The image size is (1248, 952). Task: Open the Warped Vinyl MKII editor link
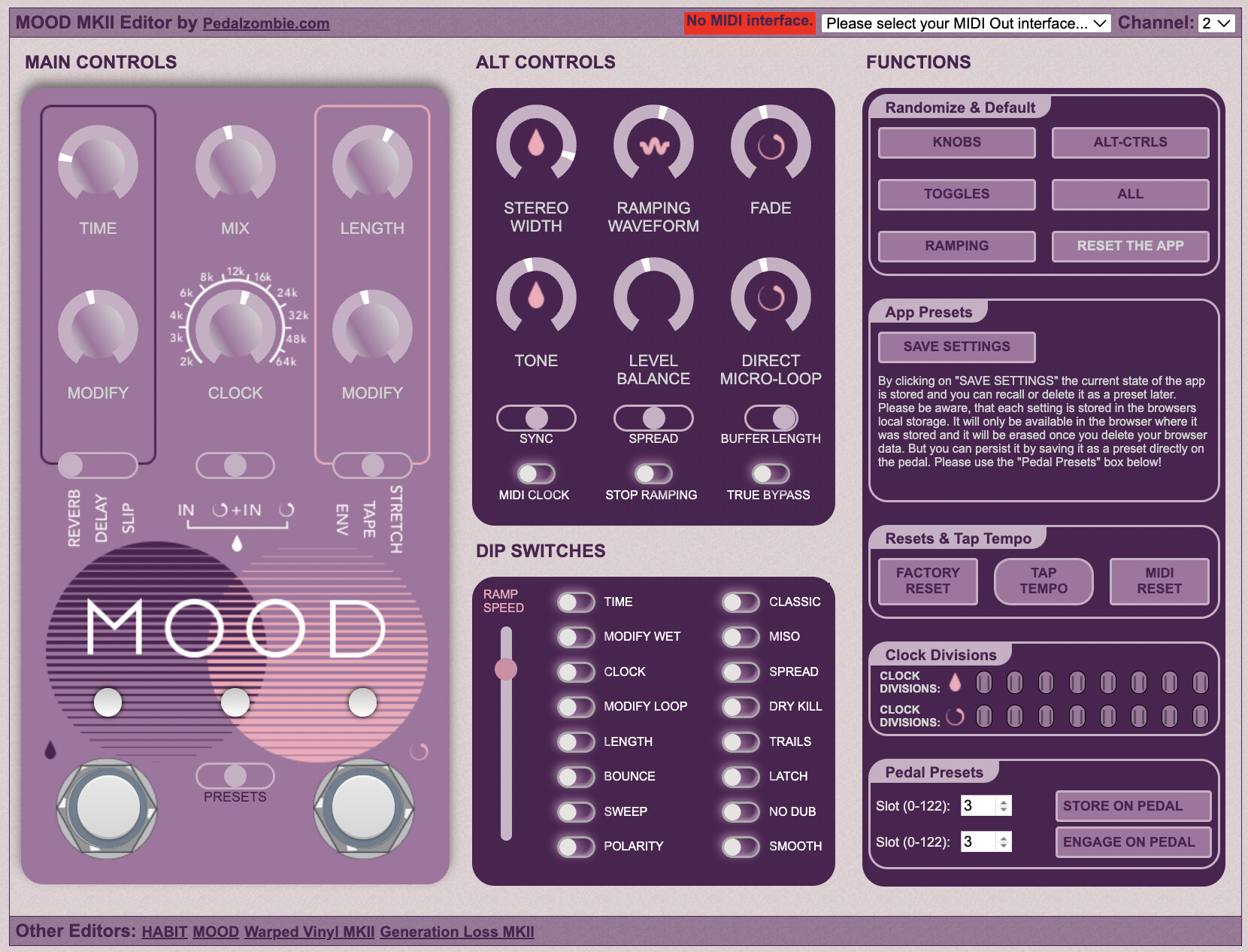point(309,932)
